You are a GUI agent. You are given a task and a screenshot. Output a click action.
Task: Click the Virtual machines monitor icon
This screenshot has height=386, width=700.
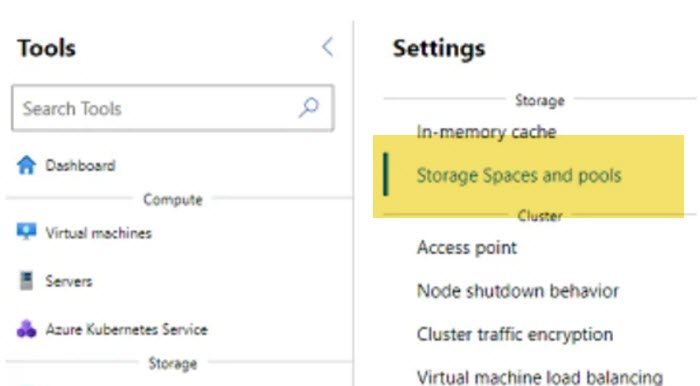(26, 232)
